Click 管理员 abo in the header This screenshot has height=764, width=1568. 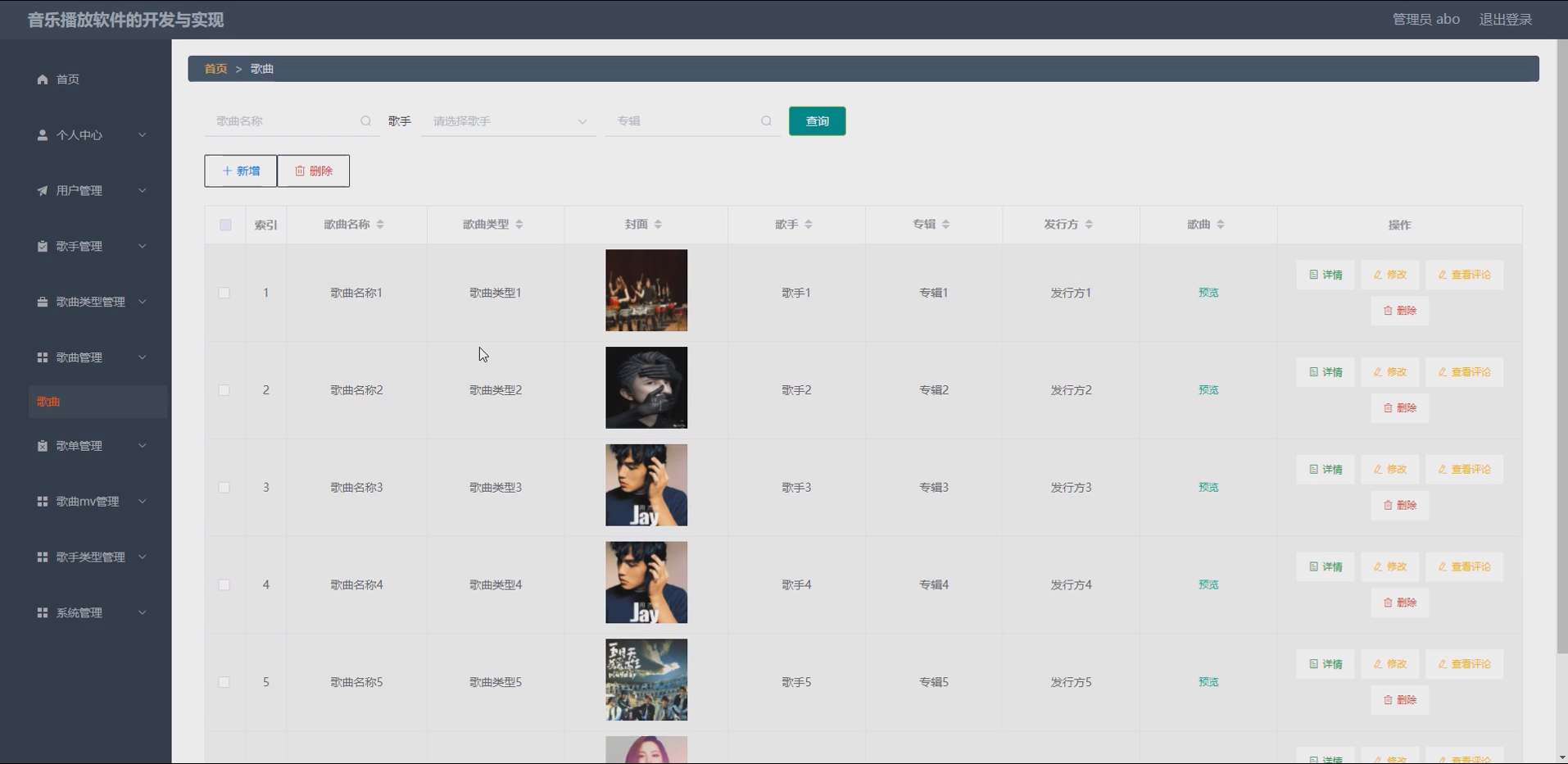(x=1425, y=20)
